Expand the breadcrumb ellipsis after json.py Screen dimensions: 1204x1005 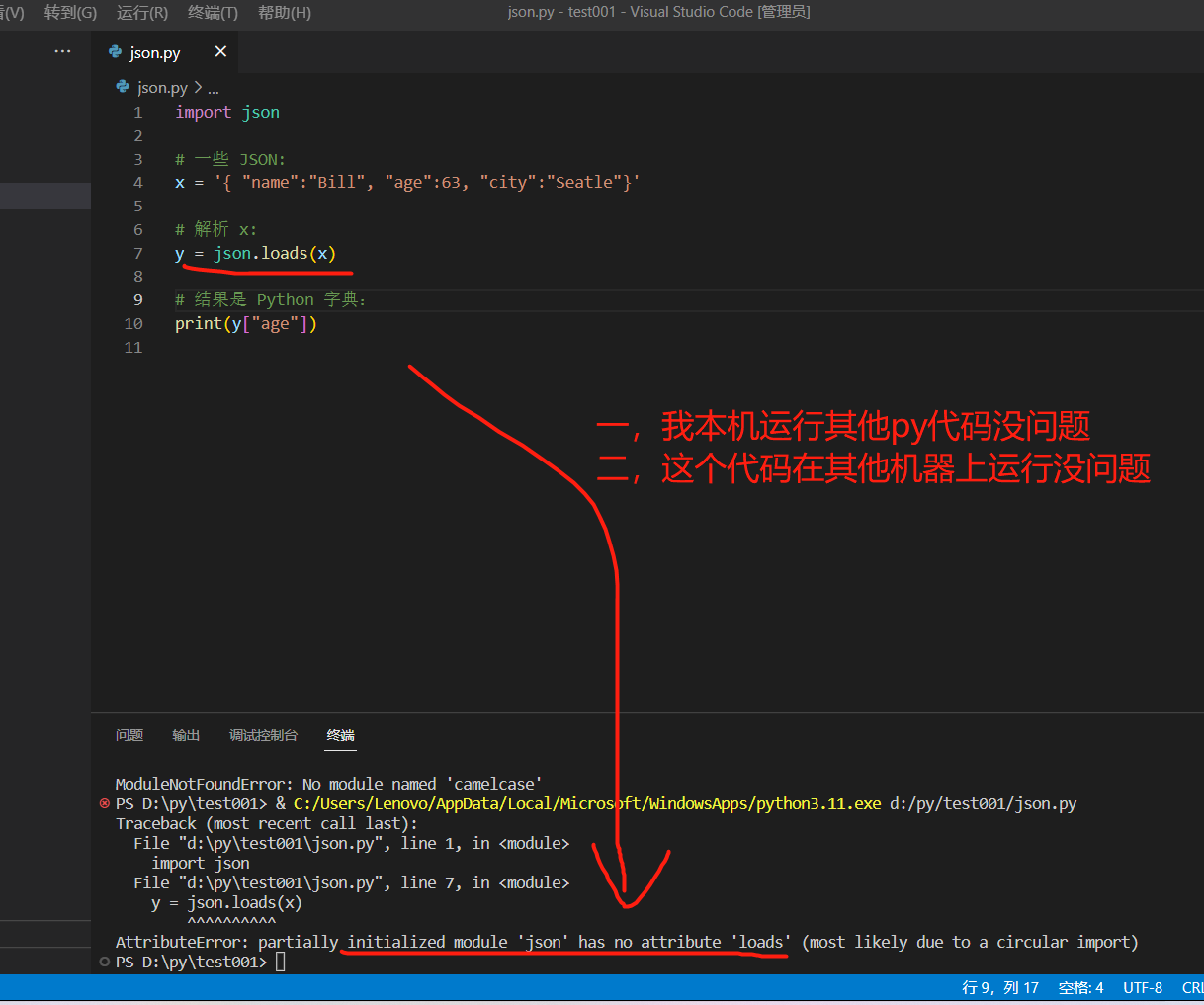pyautogui.click(x=212, y=87)
